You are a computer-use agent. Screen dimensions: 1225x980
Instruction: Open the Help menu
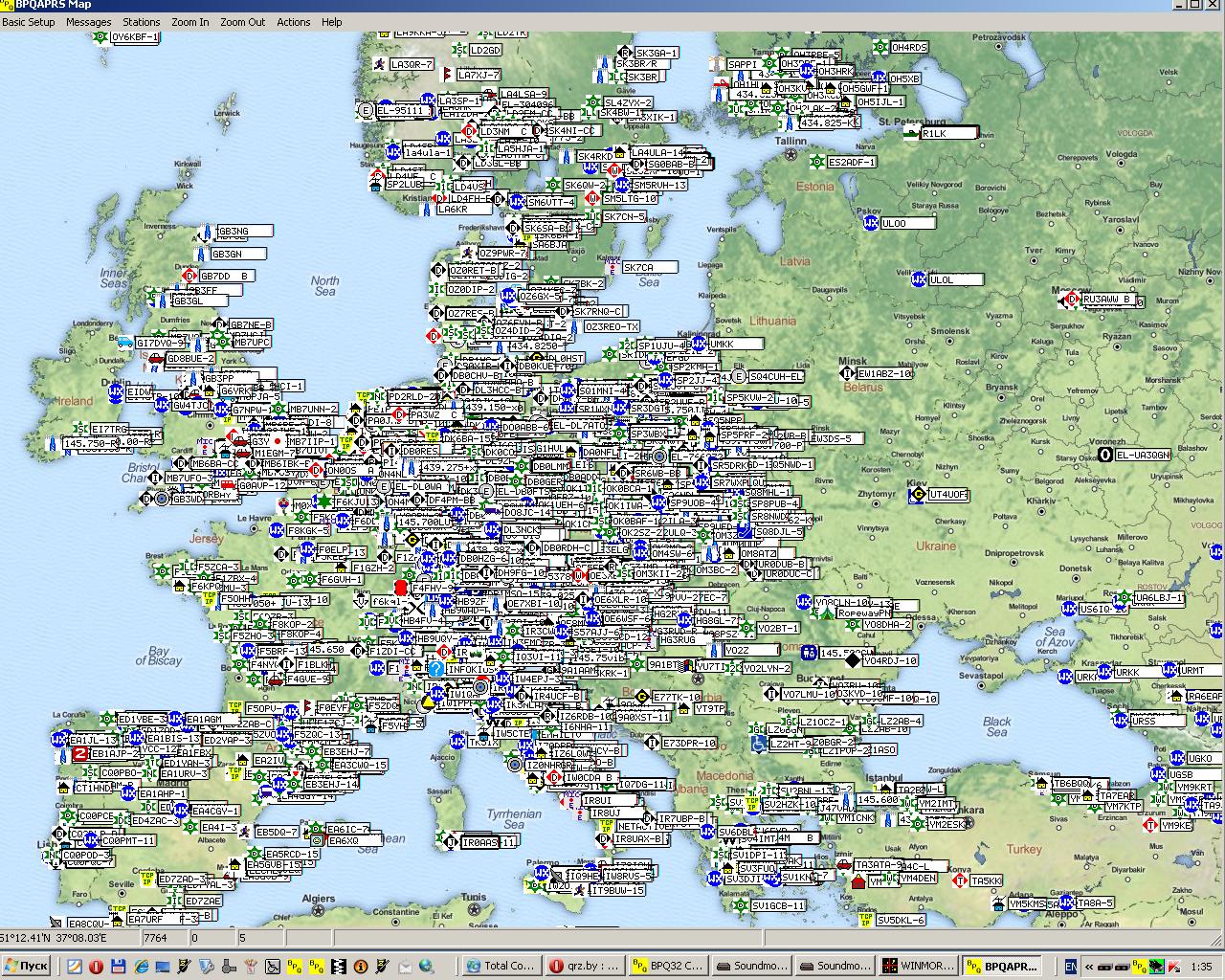pyautogui.click(x=331, y=22)
